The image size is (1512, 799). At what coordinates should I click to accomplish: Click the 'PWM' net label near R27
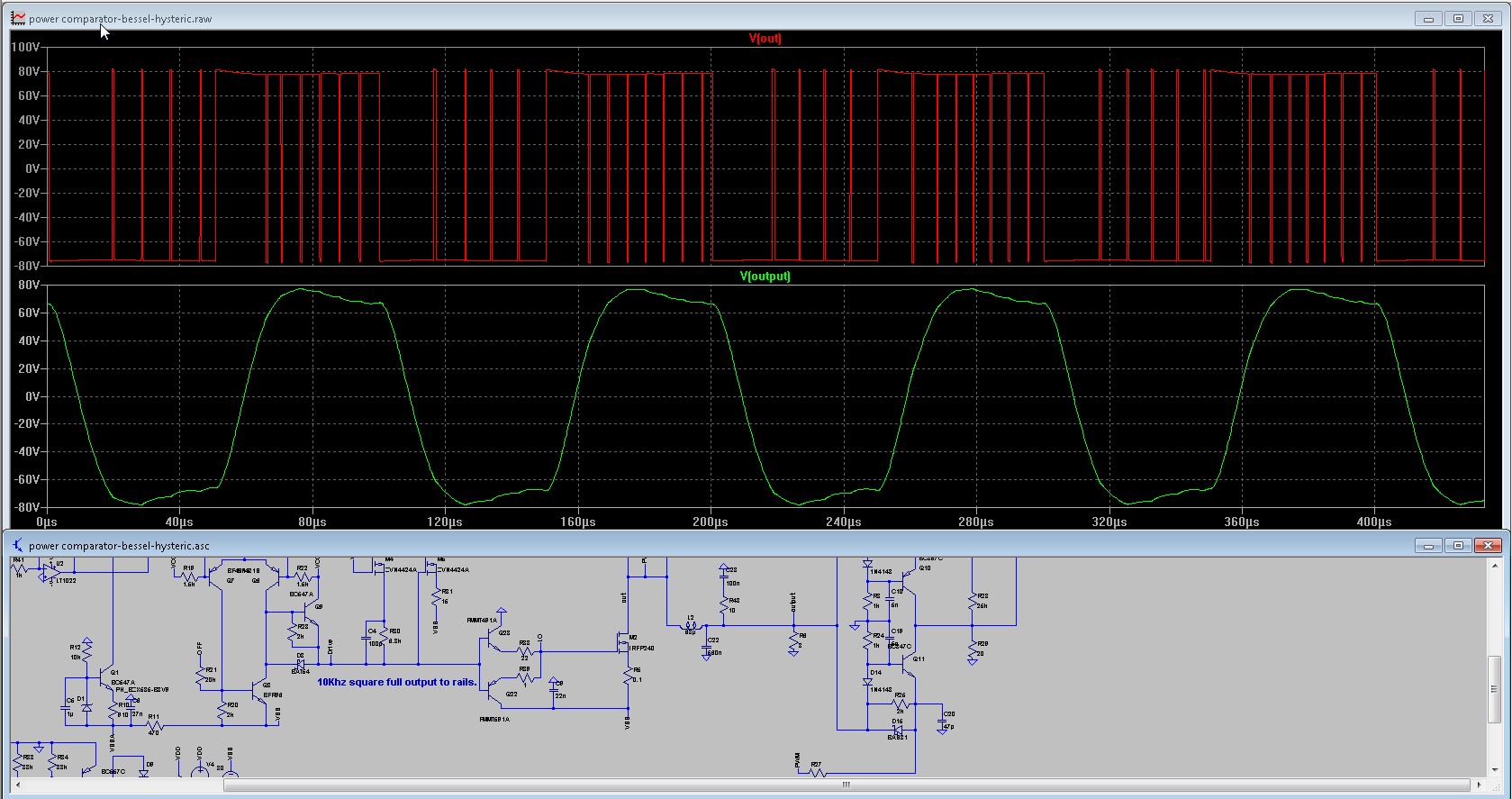[797, 760]
